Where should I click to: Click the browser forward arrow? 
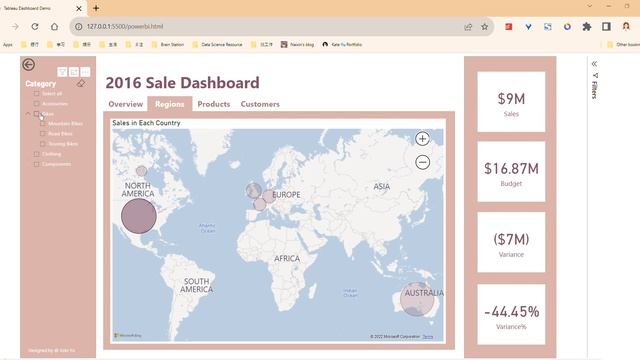point(15,27)
